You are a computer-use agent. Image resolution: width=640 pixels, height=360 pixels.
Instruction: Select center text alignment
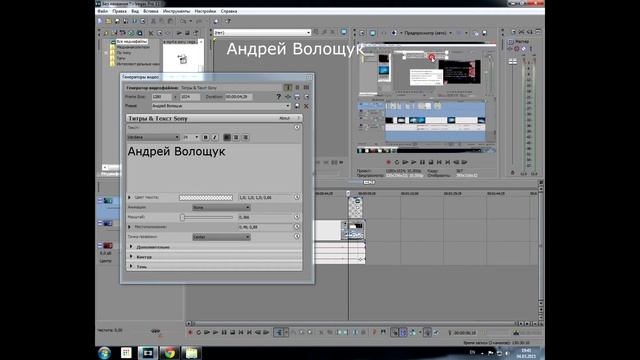[236, 138]
